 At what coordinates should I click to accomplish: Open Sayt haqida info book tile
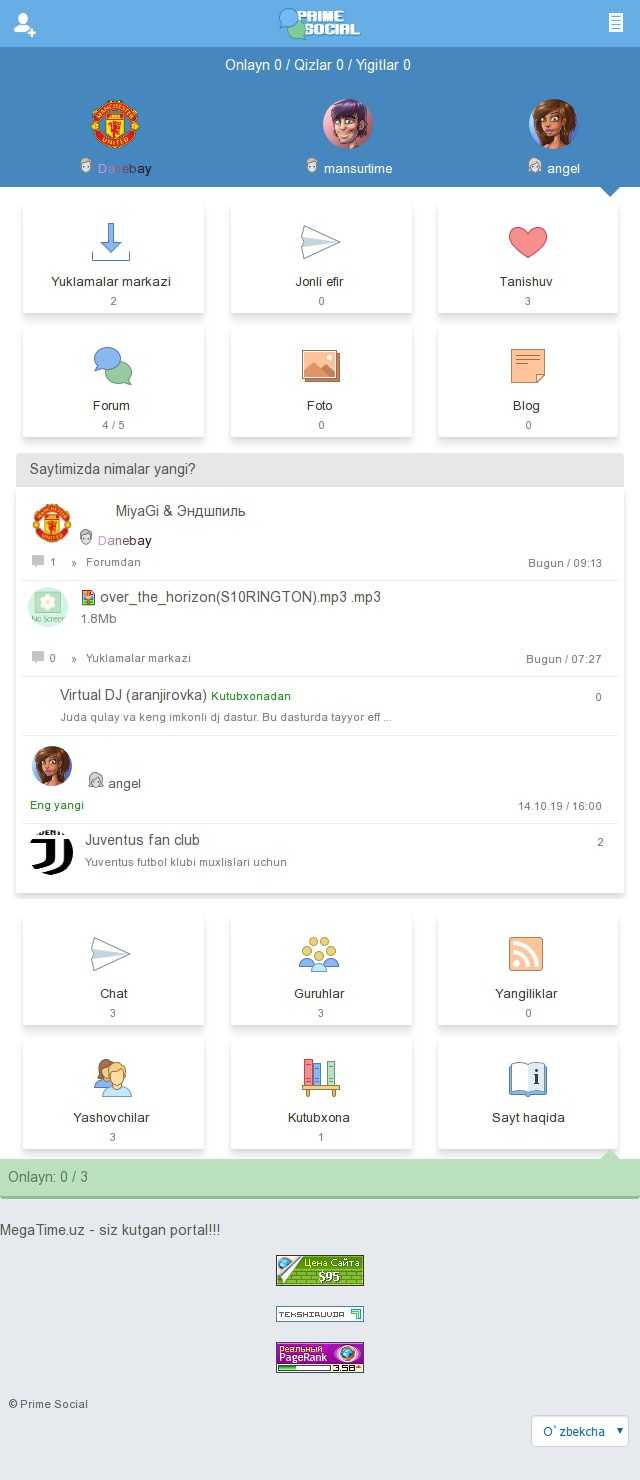pyautogui.click(x=528, y=1094)
